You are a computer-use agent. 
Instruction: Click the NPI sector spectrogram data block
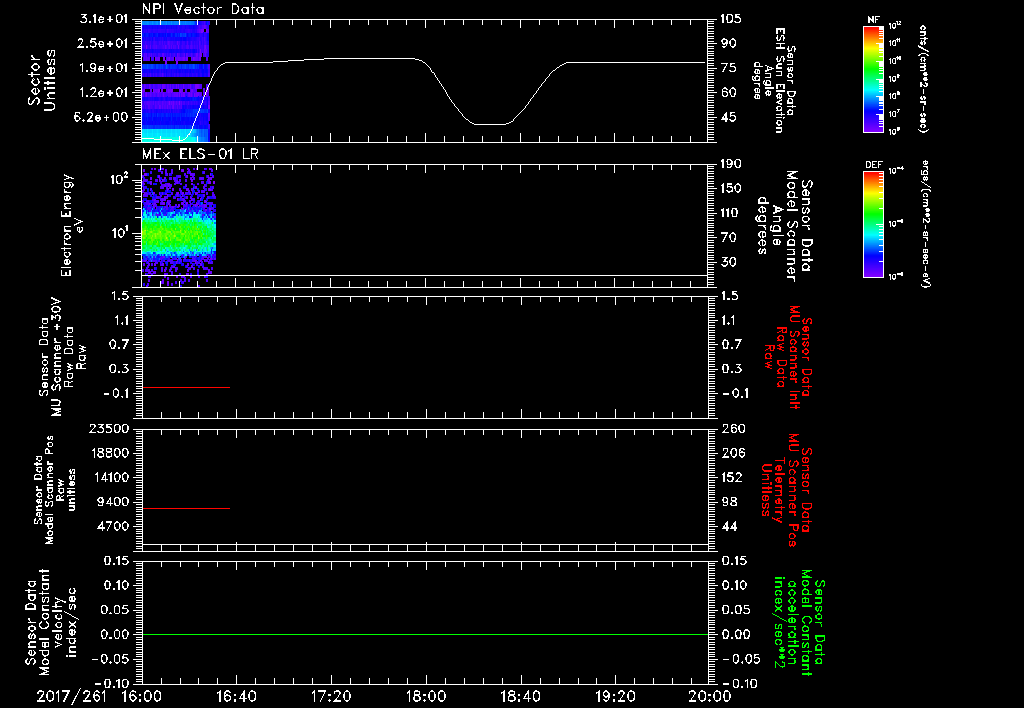tap(175, 81)
